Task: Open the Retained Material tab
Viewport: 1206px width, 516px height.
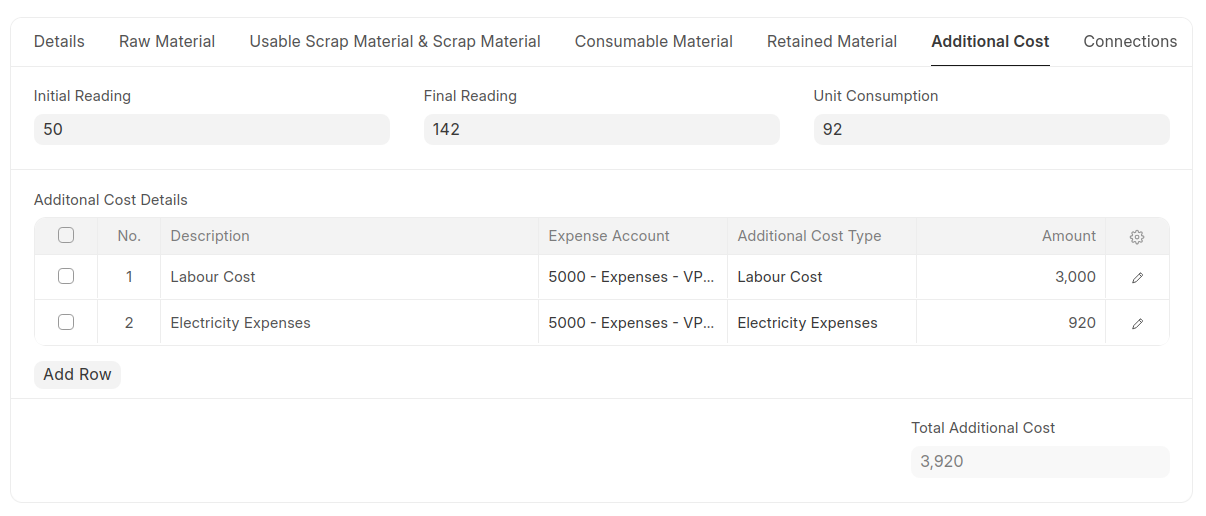Action: 832,42
